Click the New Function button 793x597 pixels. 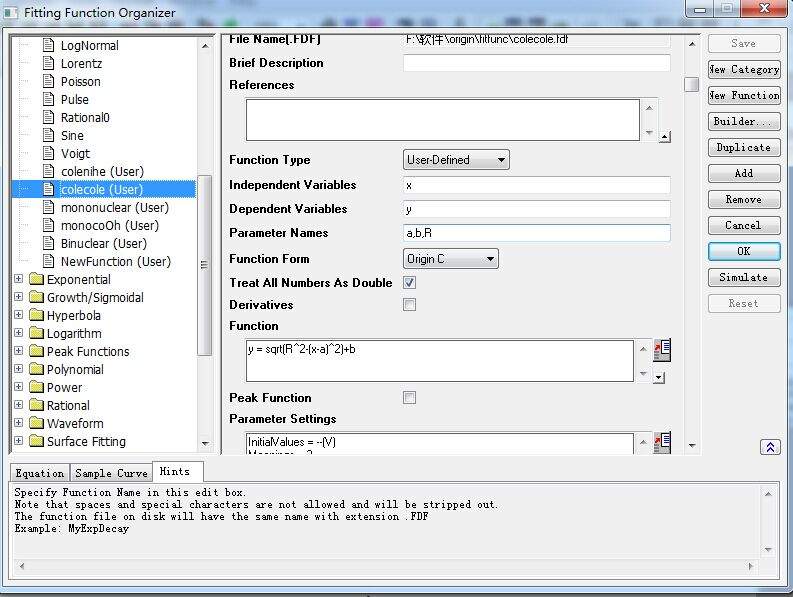coord(744,95)
